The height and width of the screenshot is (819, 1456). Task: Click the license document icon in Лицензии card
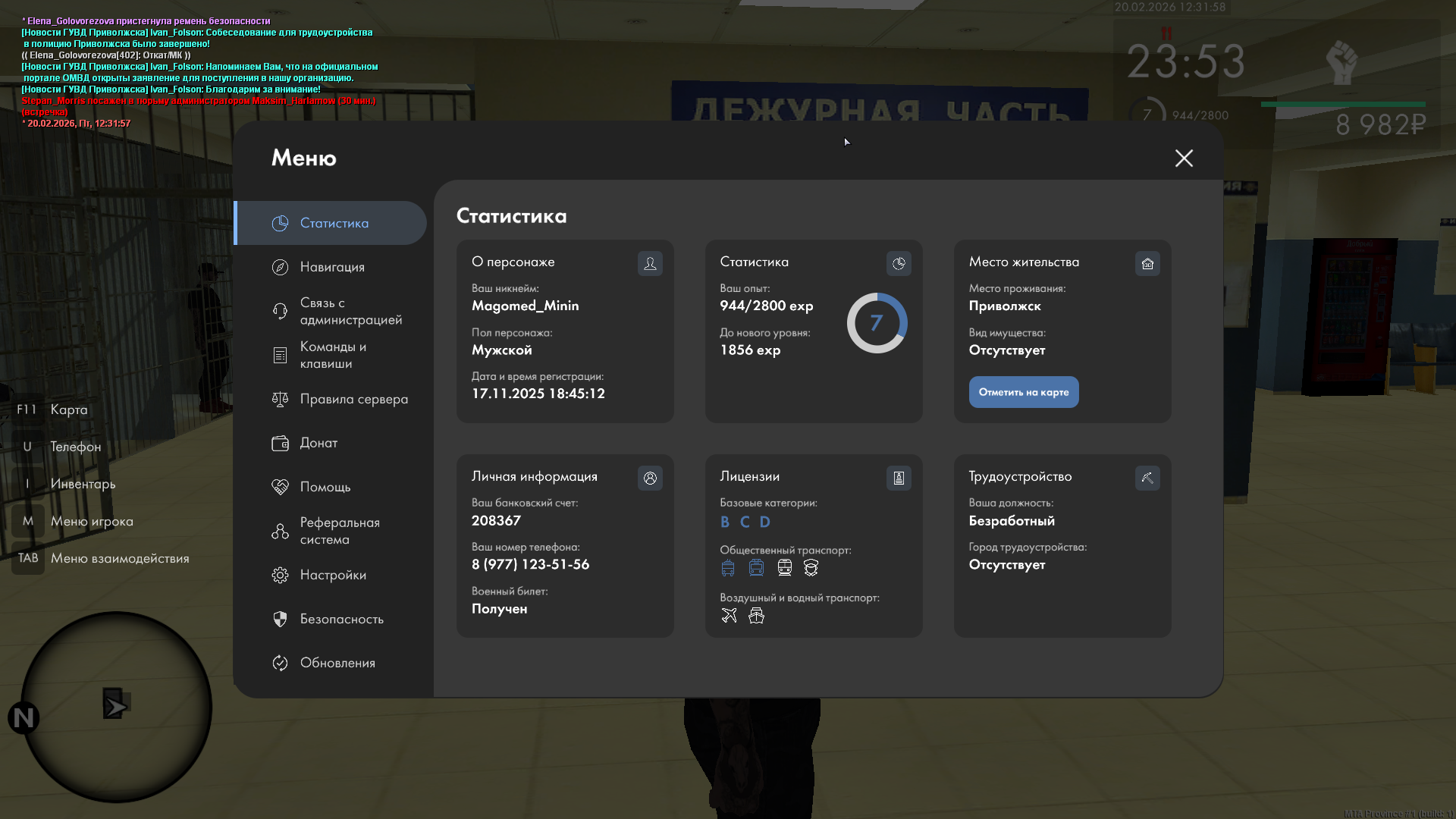pos(899,478)
